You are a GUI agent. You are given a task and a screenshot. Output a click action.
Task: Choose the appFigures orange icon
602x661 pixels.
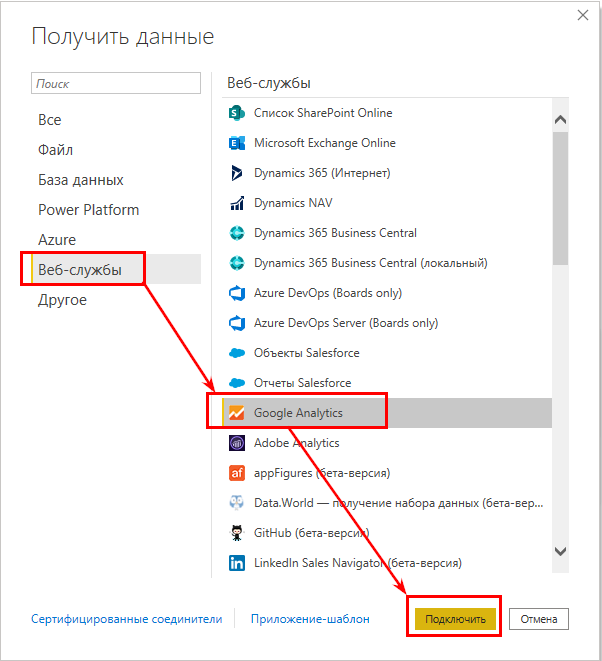click(236, 473)
